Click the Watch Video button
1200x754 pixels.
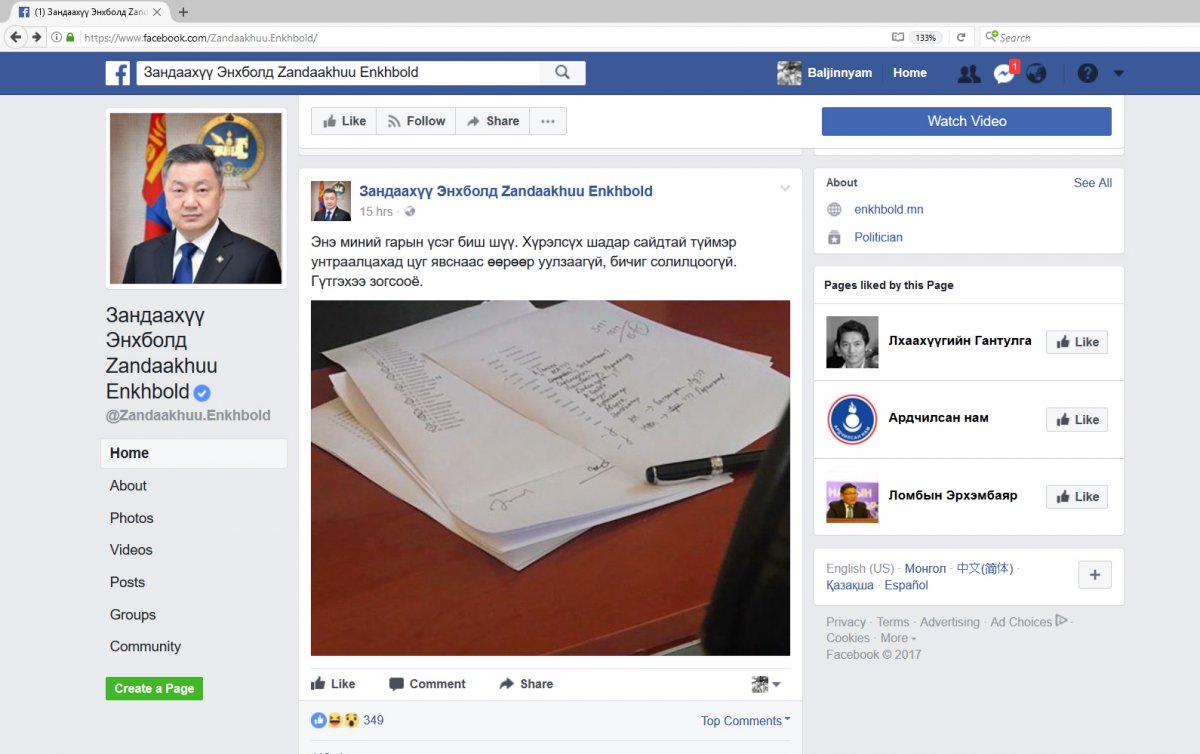(x=966, y=121)
